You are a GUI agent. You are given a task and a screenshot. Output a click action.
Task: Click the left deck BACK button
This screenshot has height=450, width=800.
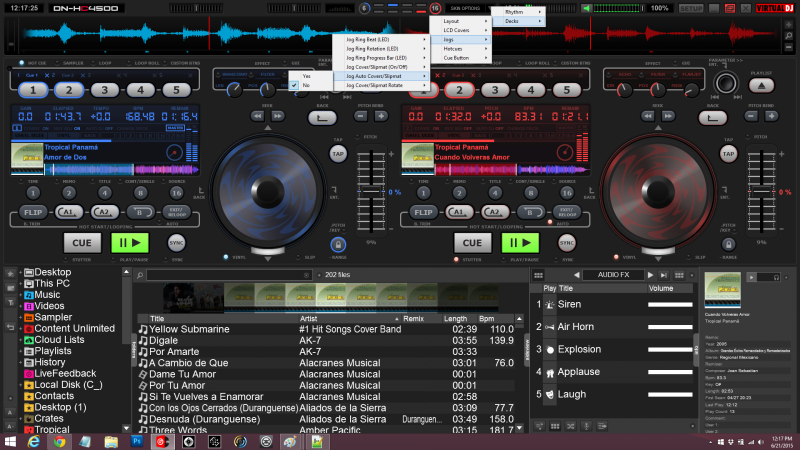(322, 118)
